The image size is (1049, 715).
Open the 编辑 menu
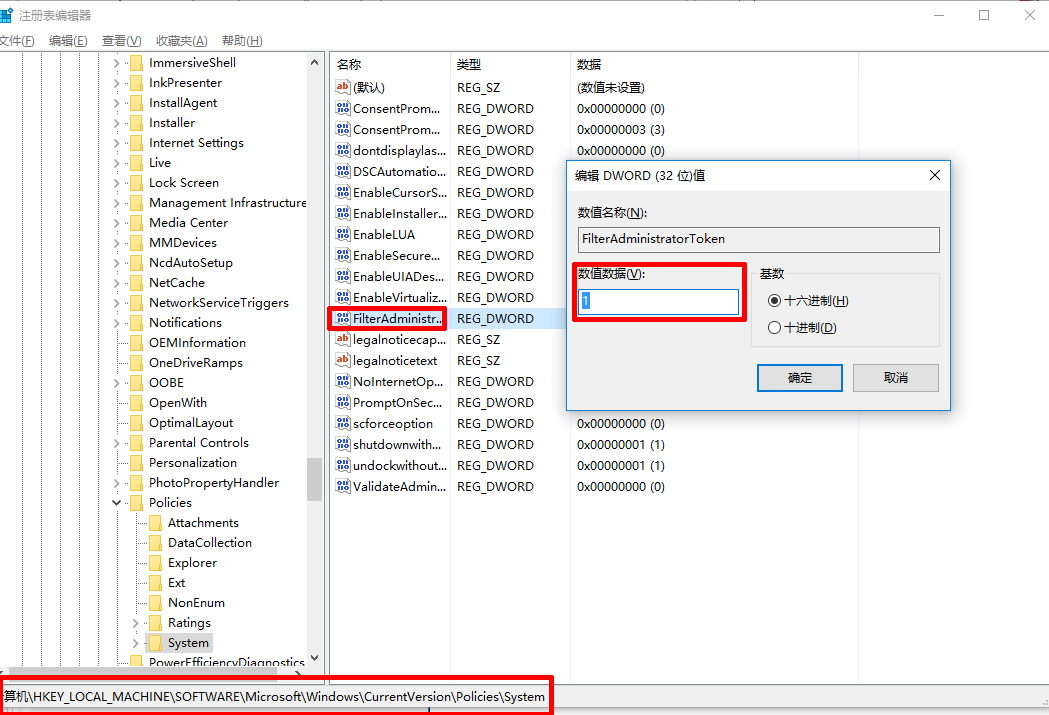[63, 40]
